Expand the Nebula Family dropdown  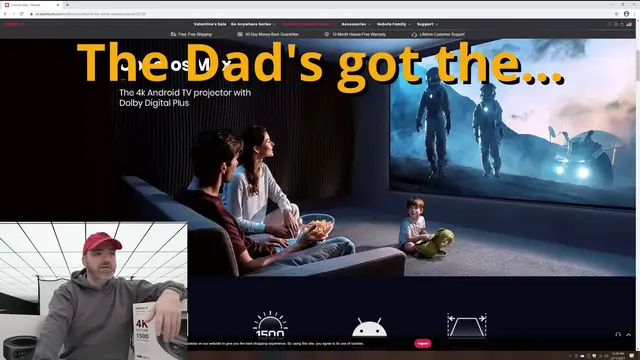click(394, 24)
